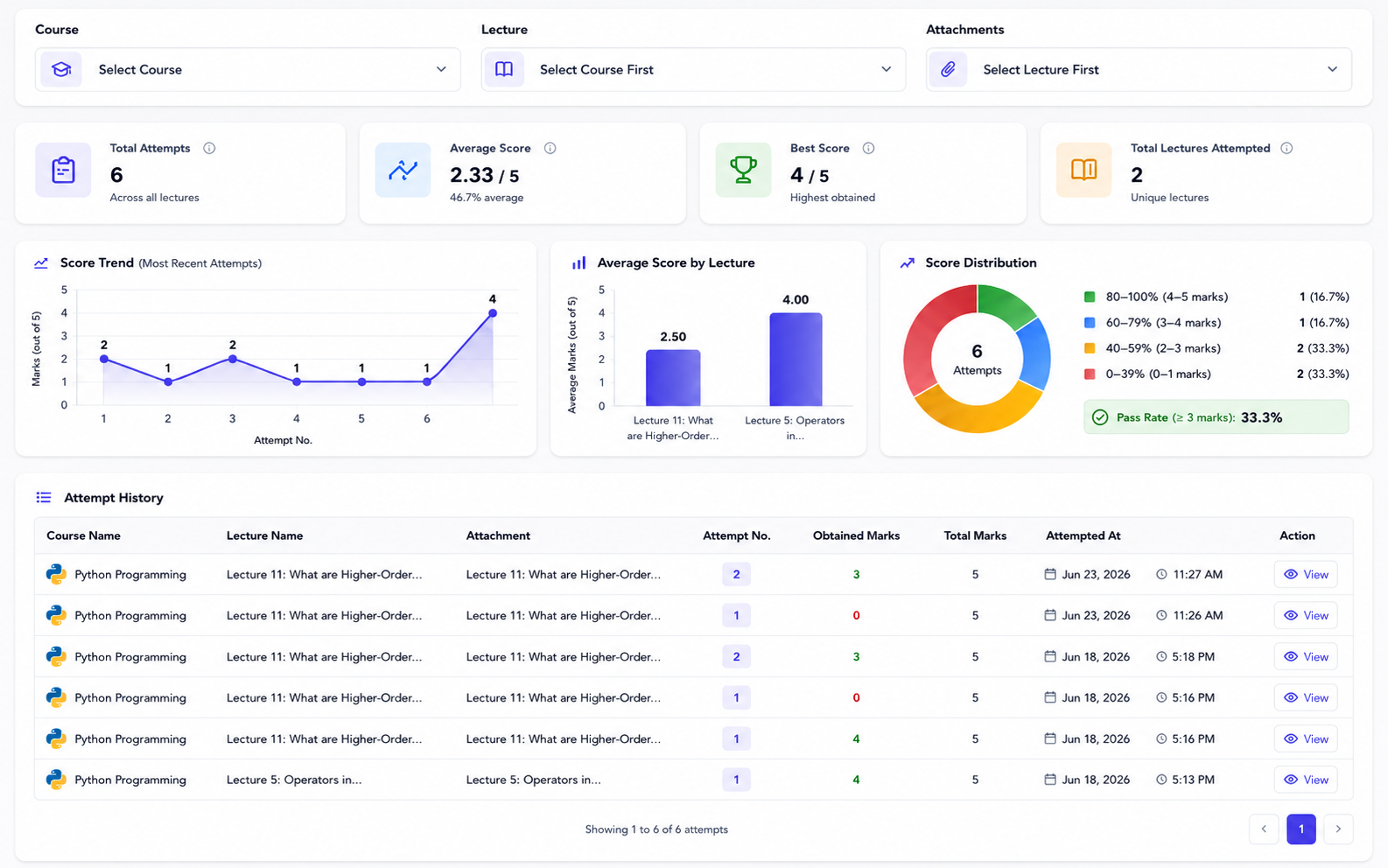View the attempt from Jun 23, 11:26 AM
Image resolution: width=1388 pixels, height=868 pixels.
pyautogui.click(x=1306, y=615)
